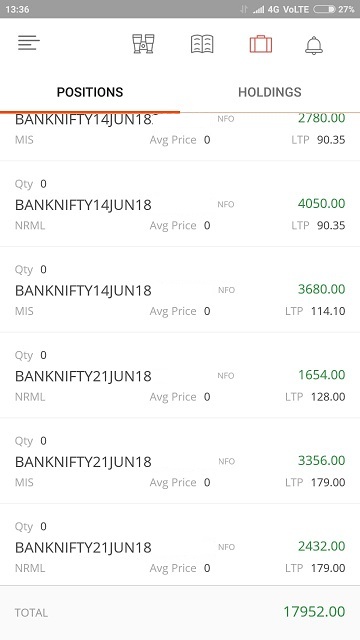Tap the TOTAL label in footer
This screenshot has height=640, width=360.
31,613
